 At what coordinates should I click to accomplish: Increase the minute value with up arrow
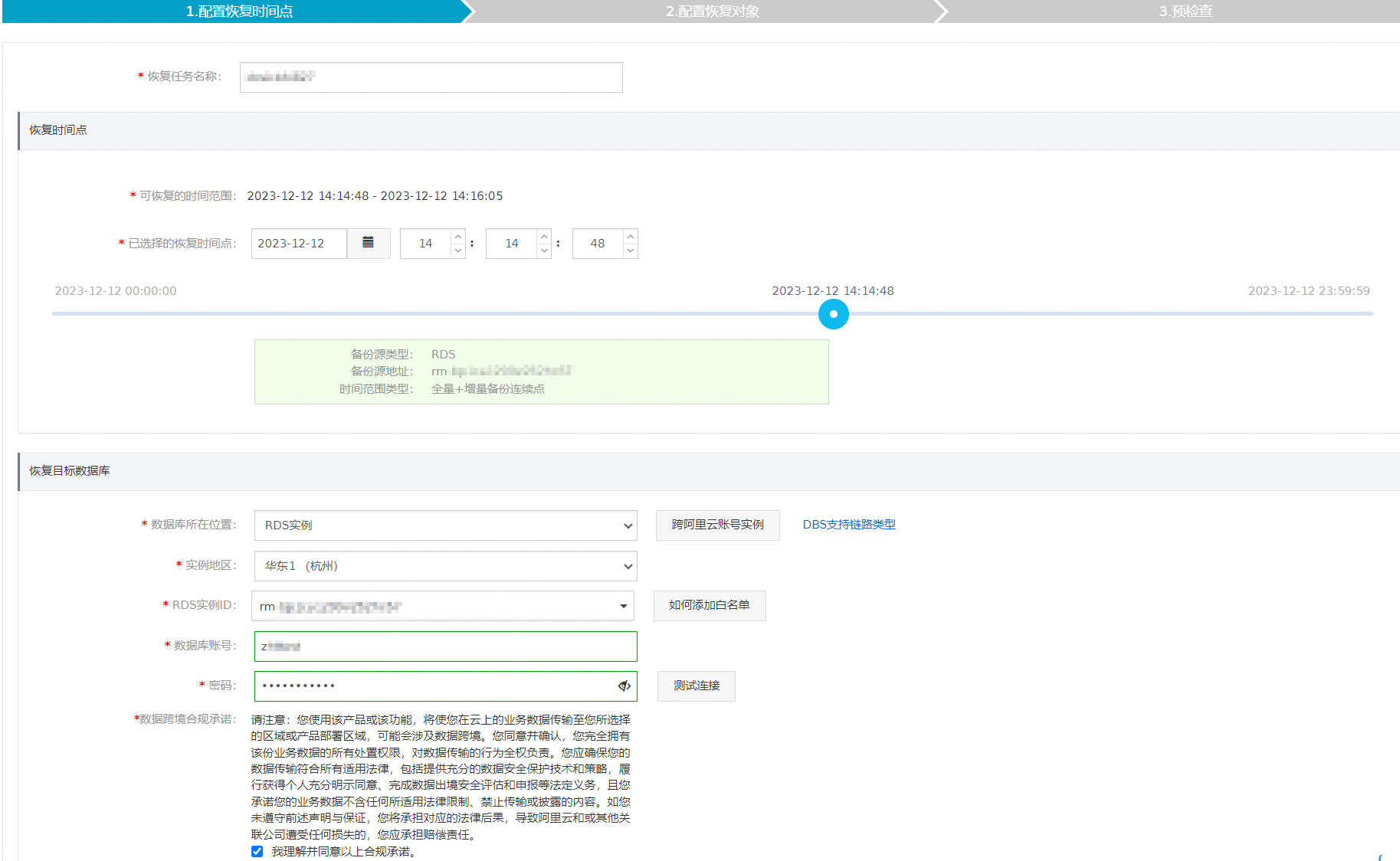[544, 236]
